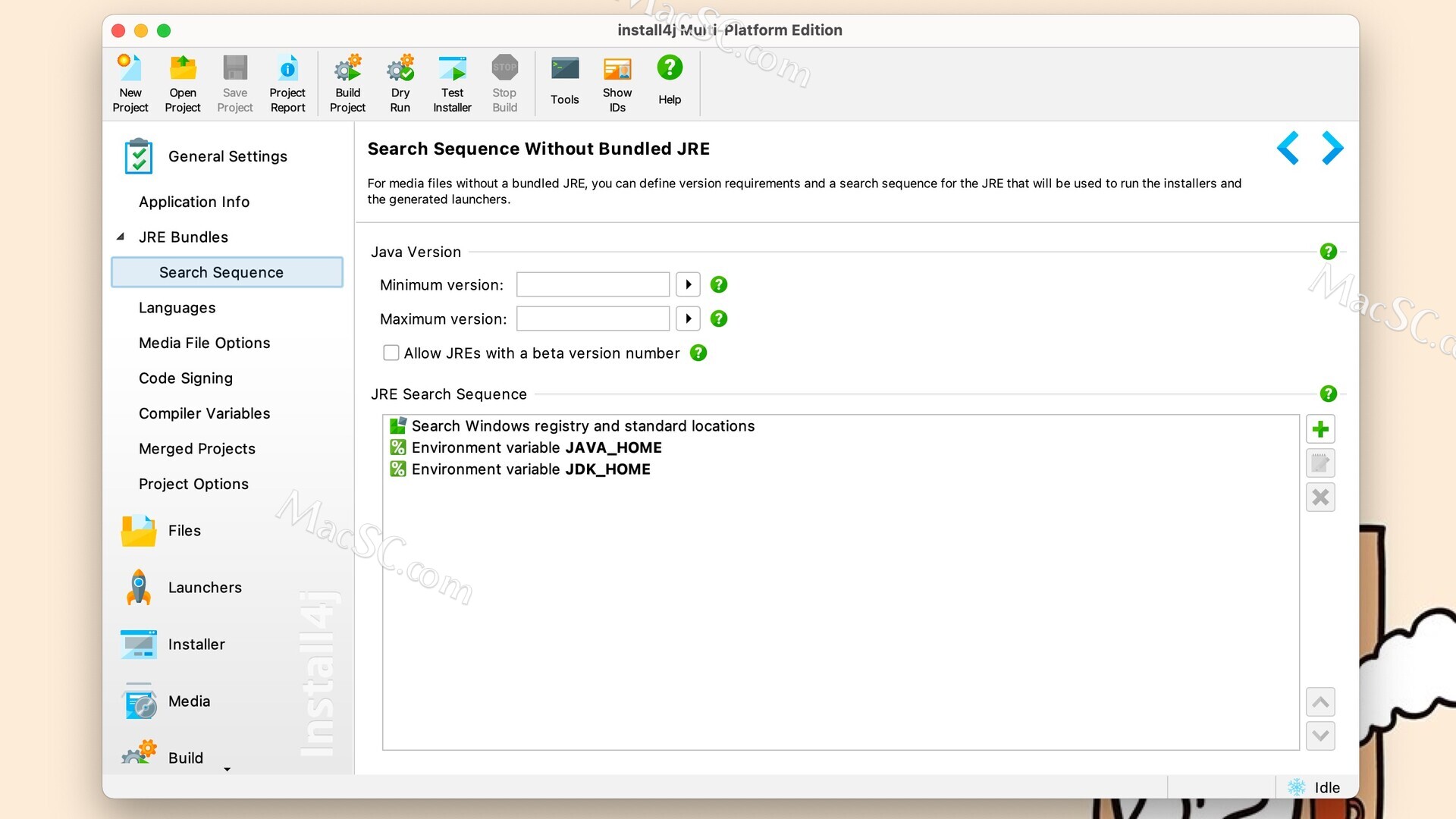Open Java Version help bubble
The image size is (1456, 819).
tap(1328, 252)
